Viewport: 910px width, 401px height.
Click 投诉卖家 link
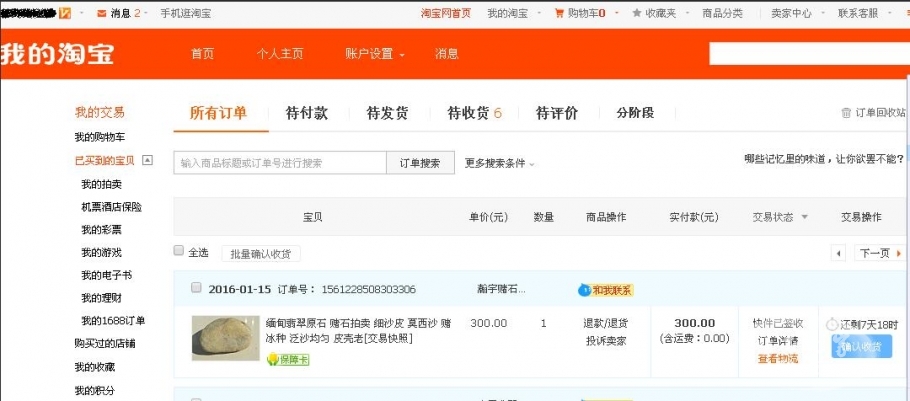[x=605, y=341]
